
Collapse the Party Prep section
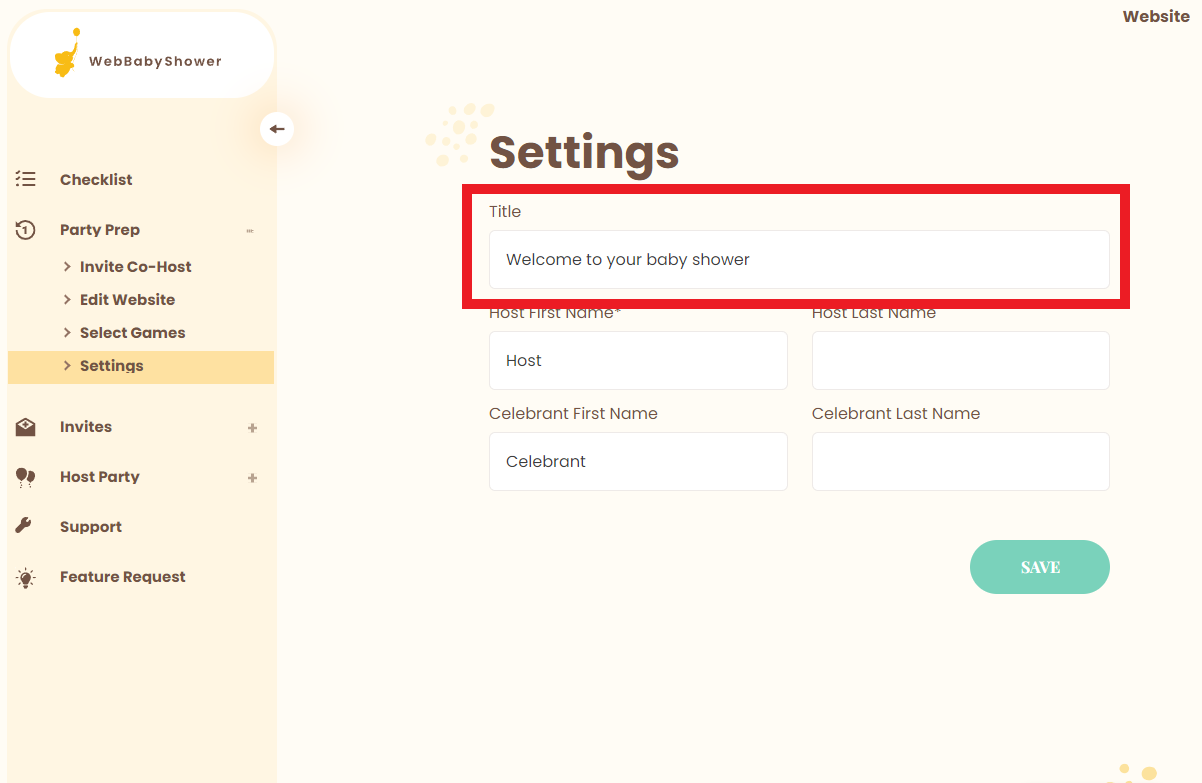tap(250, 231)
